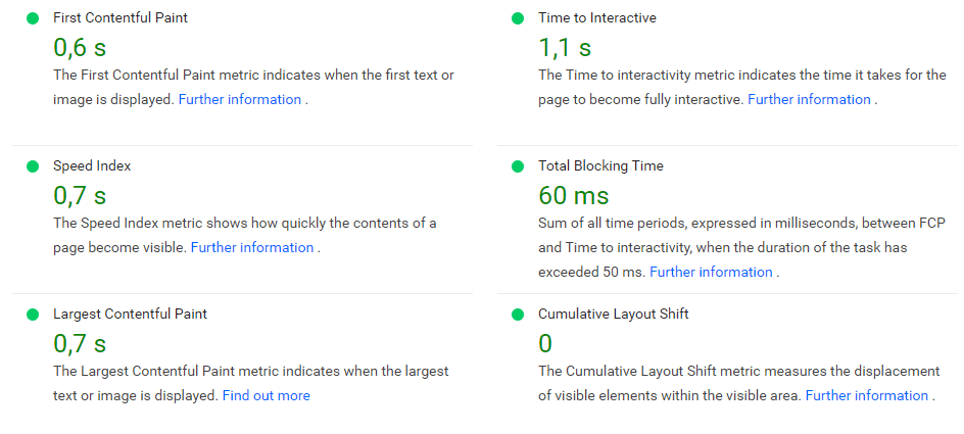Click the Cumulative Layout Shift value 0

[x=545, y=343]
